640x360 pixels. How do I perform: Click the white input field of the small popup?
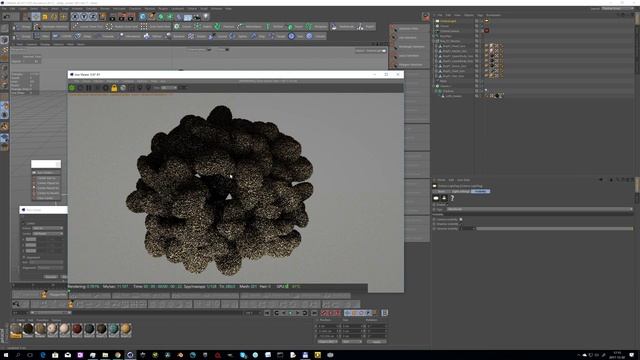click(x=46, y=164)
